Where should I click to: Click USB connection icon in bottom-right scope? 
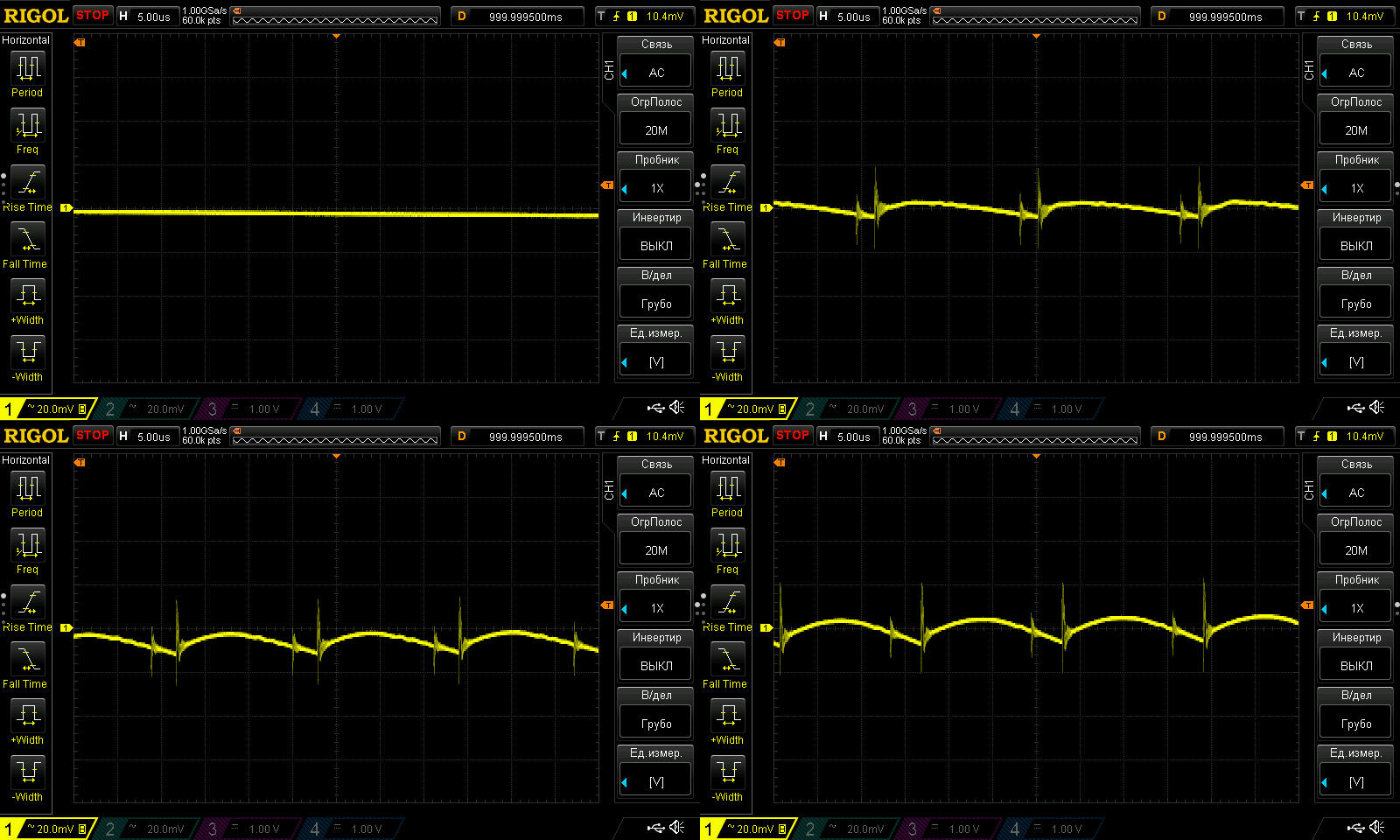pyautogui.click(x=1355, y=828)
